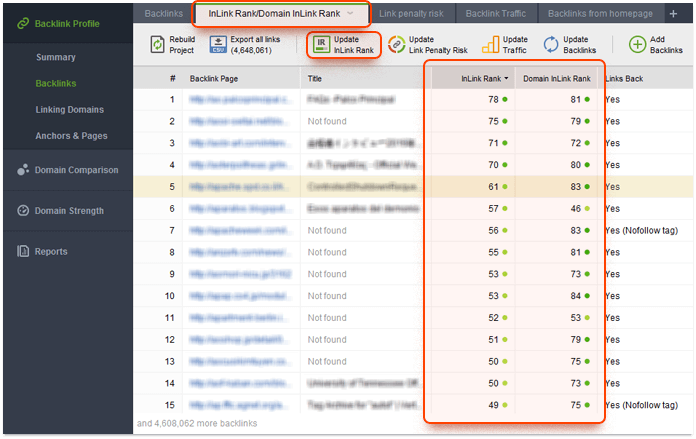Viewport: 696px width, 439px height.
Task: Select Domain InLink Rank value 53 in row 11
Action: pyautogui.click(x=576, y=318)
